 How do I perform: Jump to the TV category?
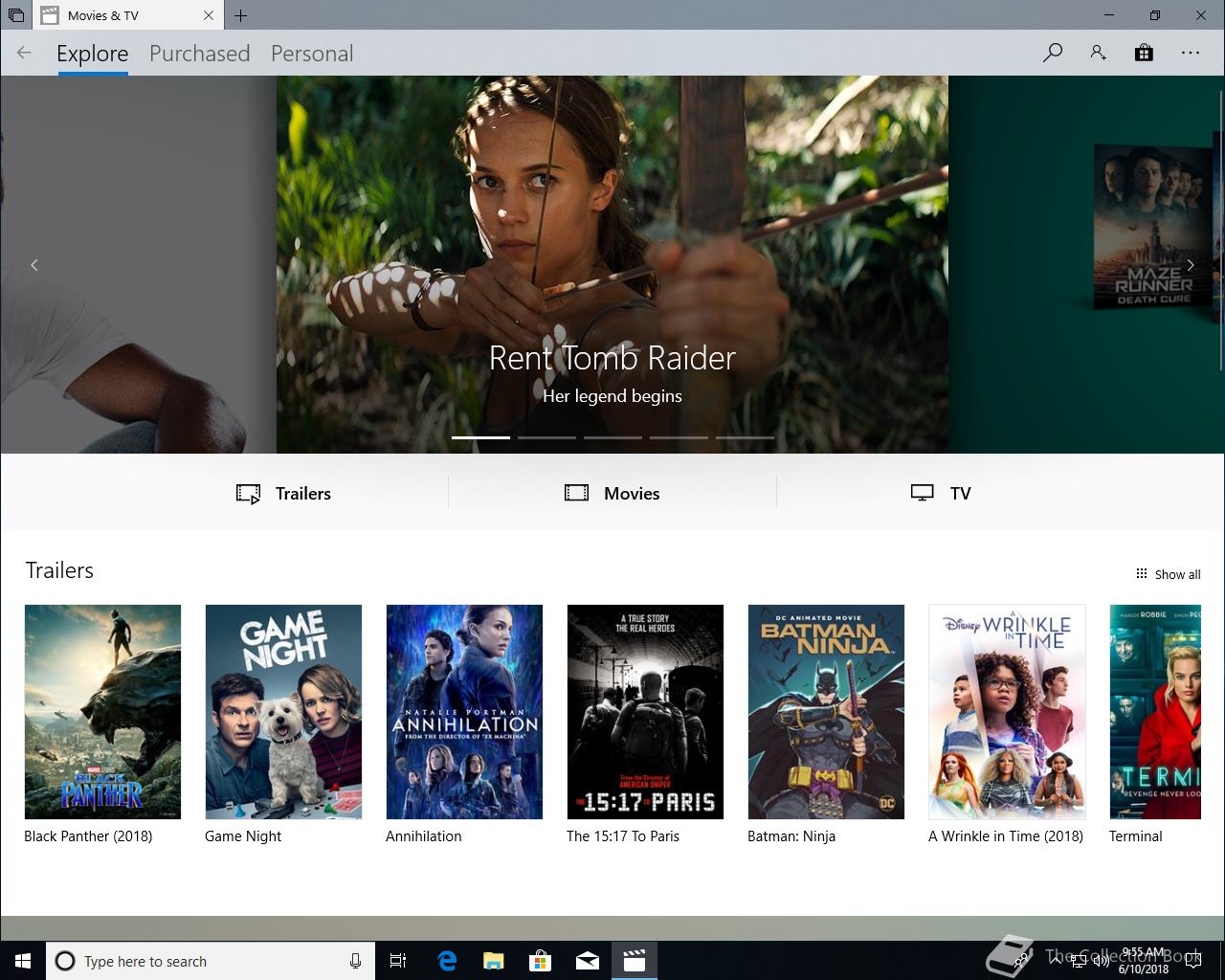941,493
